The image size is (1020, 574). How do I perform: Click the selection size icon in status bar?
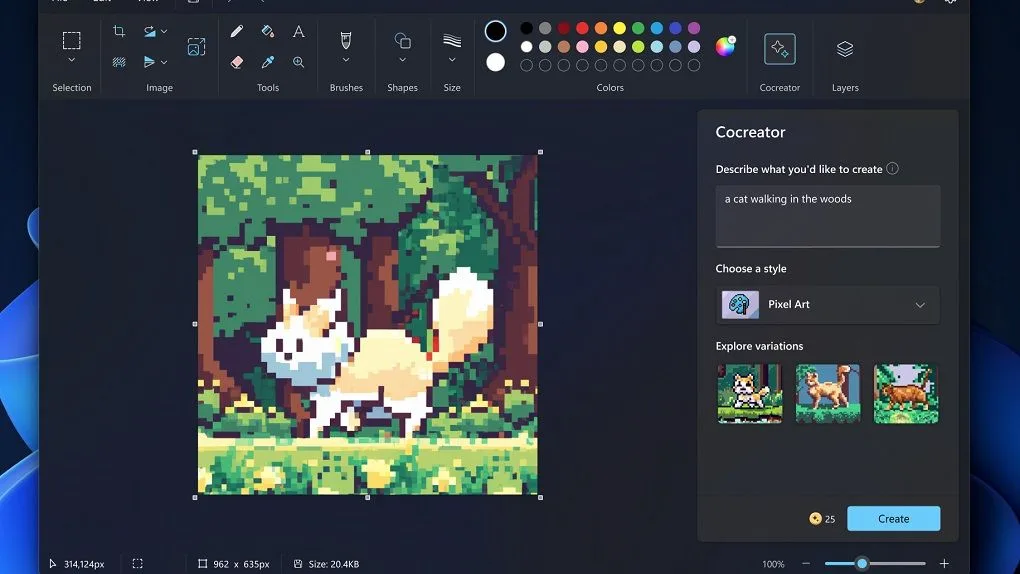point(137,564)
